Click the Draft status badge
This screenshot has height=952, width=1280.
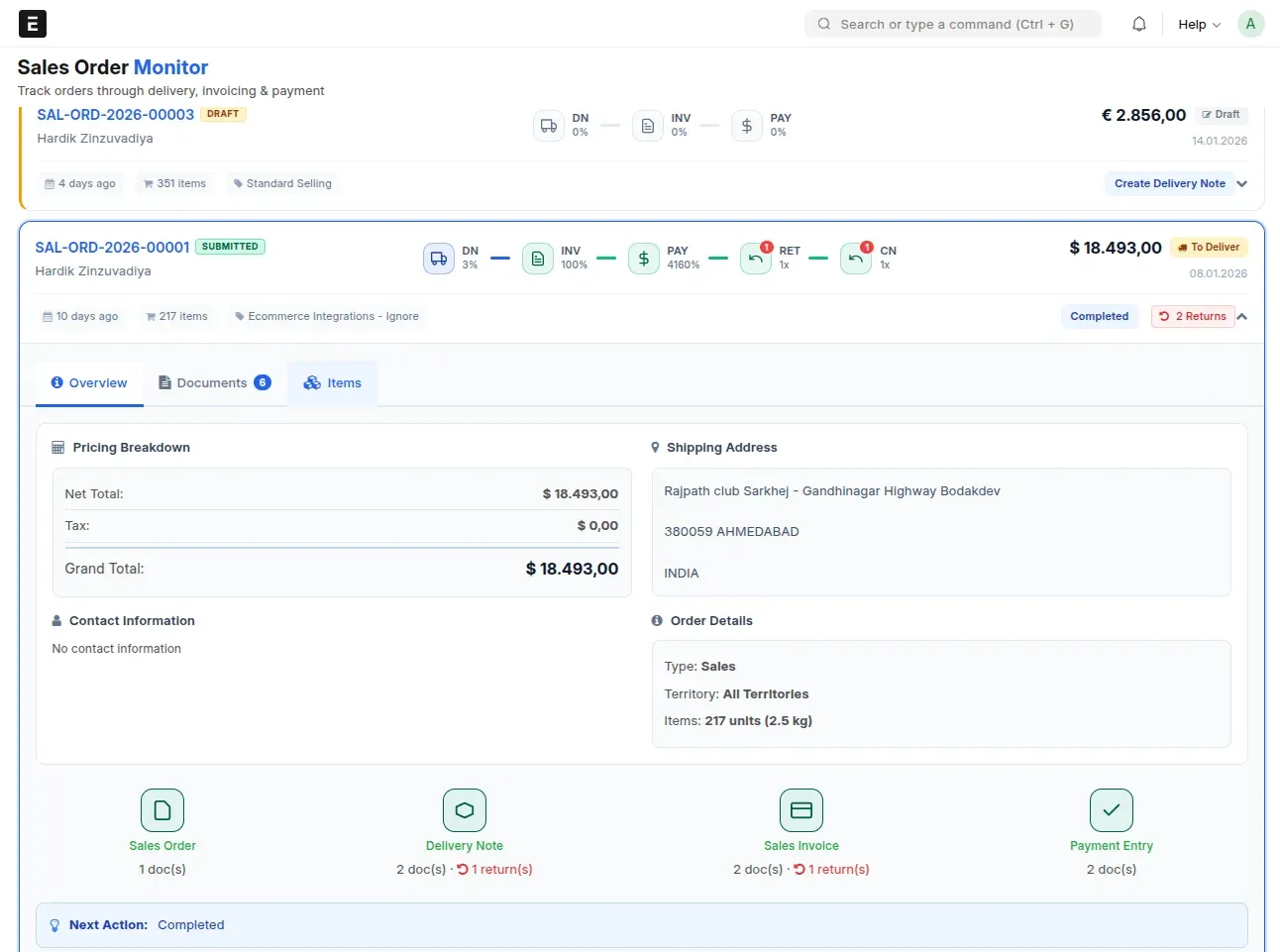coord(1221,115)
